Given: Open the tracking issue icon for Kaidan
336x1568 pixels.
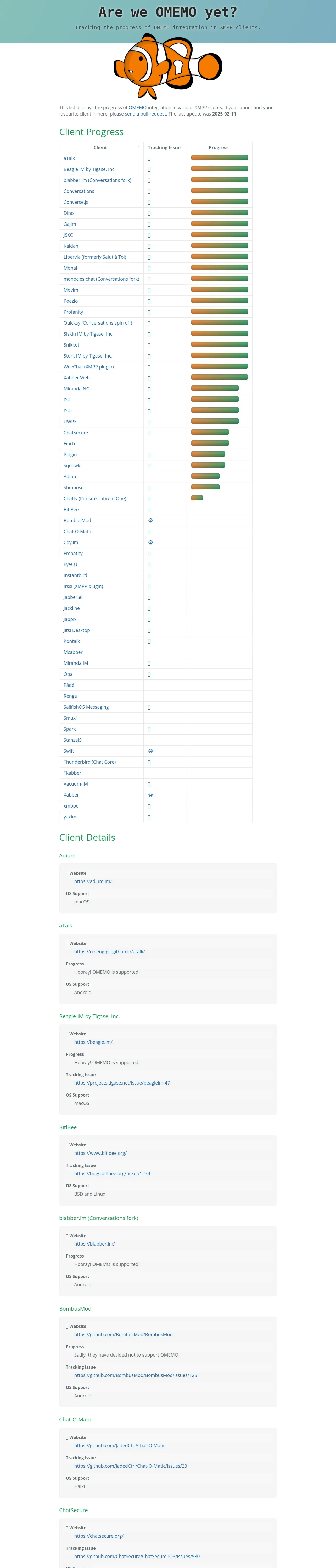Looking at the screenshot, I should (149, 246).
